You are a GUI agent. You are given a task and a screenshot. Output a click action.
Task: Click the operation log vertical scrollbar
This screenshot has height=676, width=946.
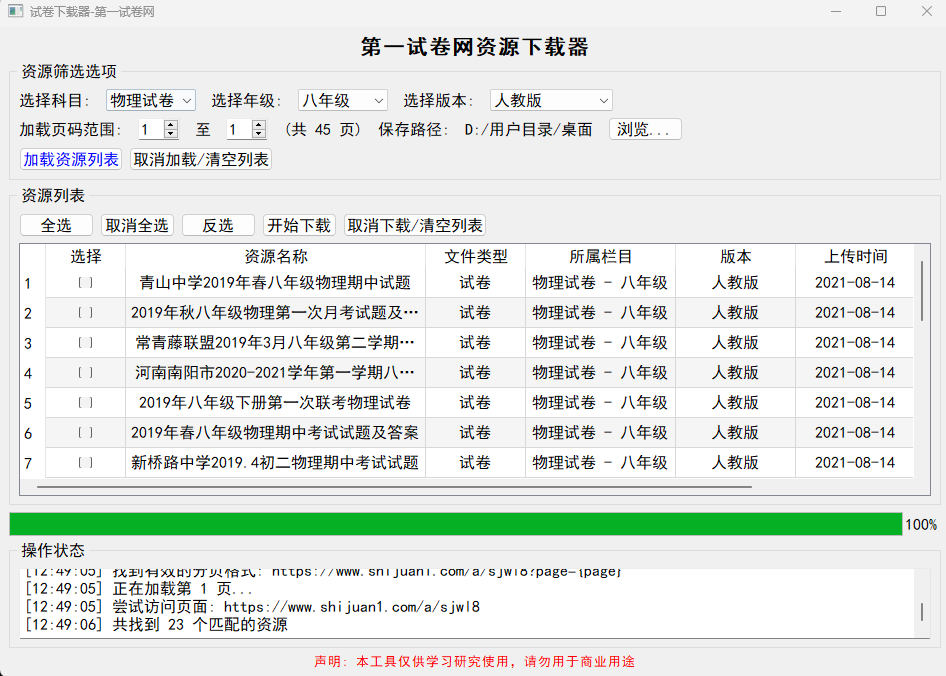pos(922,611)
